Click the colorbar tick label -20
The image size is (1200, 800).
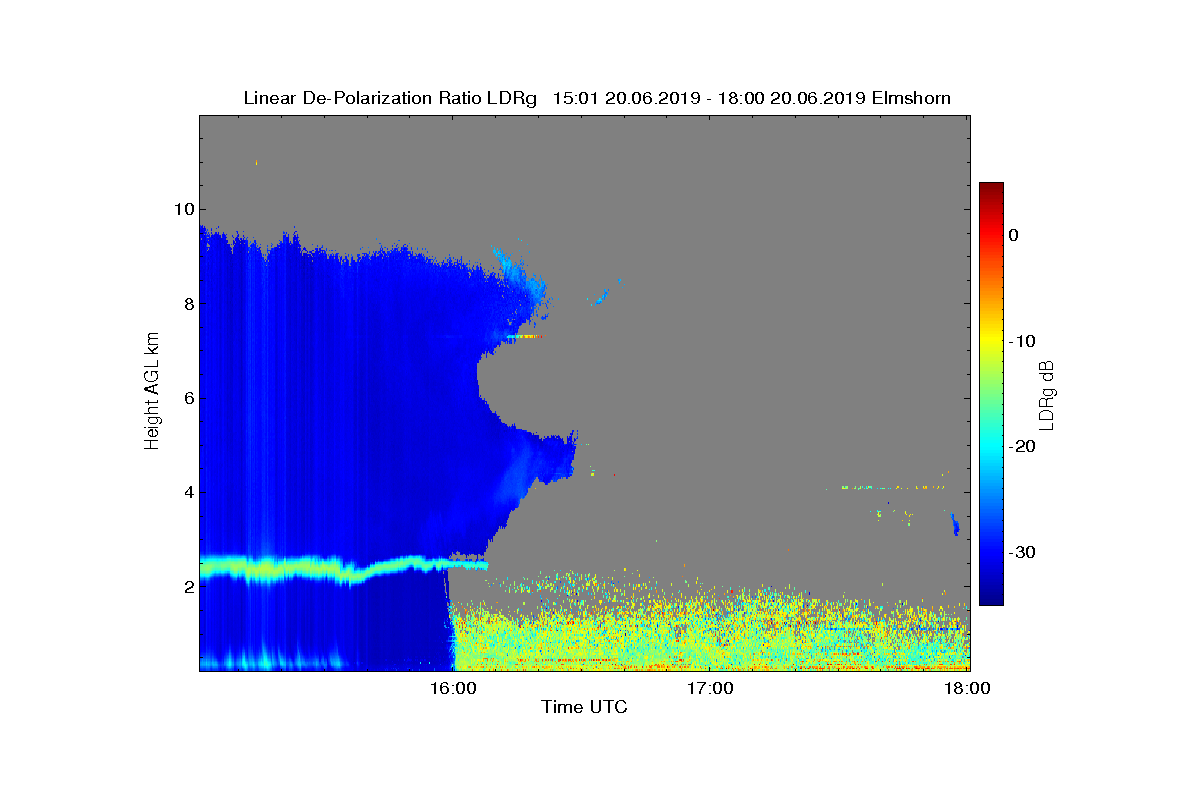1022,447
